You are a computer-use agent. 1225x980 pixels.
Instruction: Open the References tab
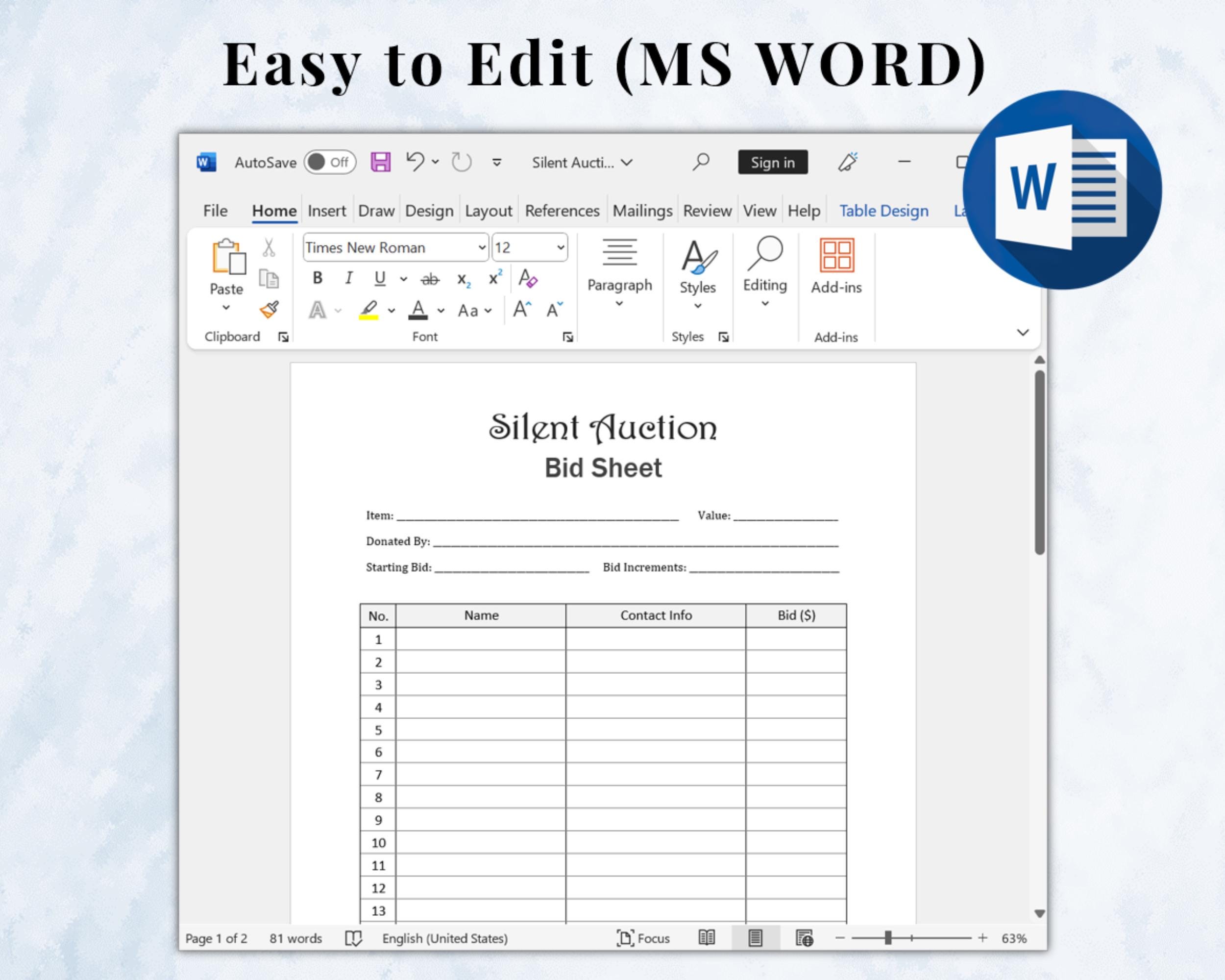point(562,211)
